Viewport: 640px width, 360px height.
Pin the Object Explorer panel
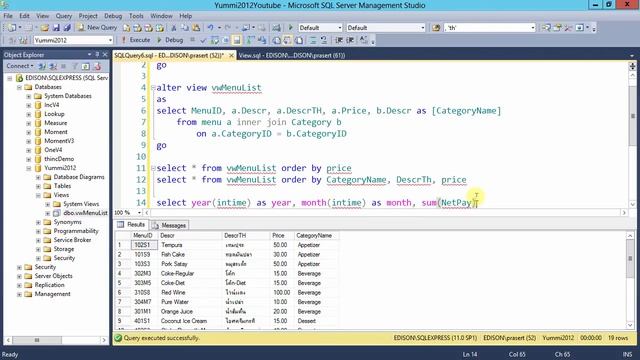[97, 54]
